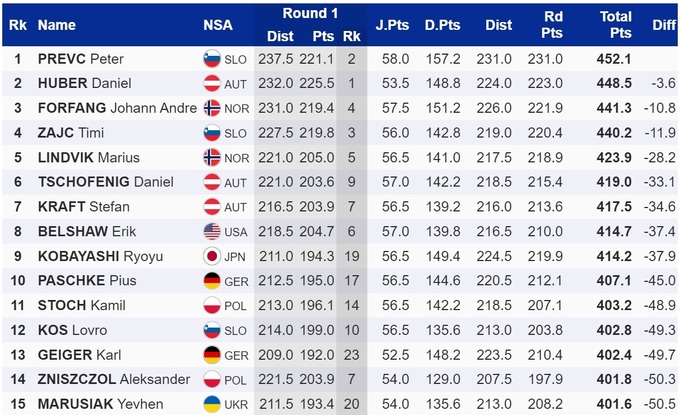This screenshot has width=680, height=415.
Task: Click the Diff column header
Action: pyautogui.click(x=663, y=24)
